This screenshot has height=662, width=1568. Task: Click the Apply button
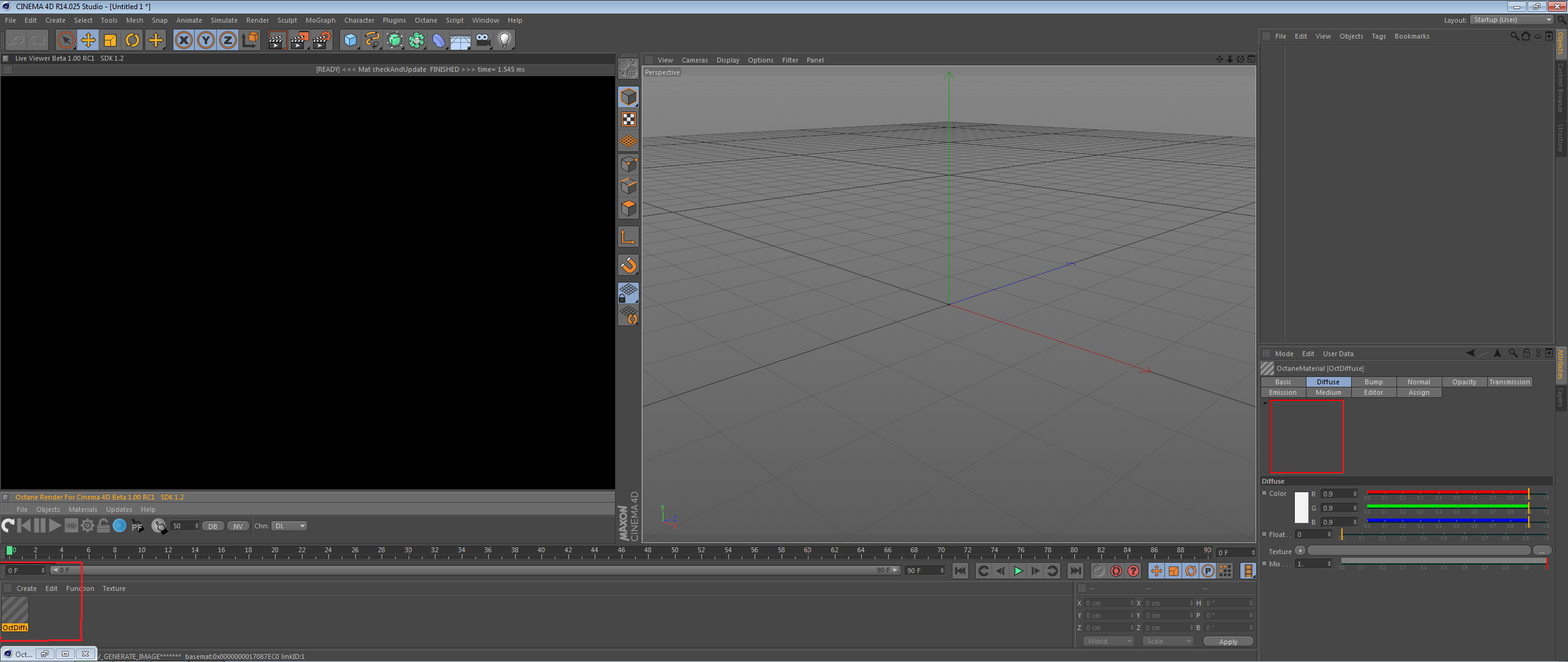click(x=1227, y=641)
